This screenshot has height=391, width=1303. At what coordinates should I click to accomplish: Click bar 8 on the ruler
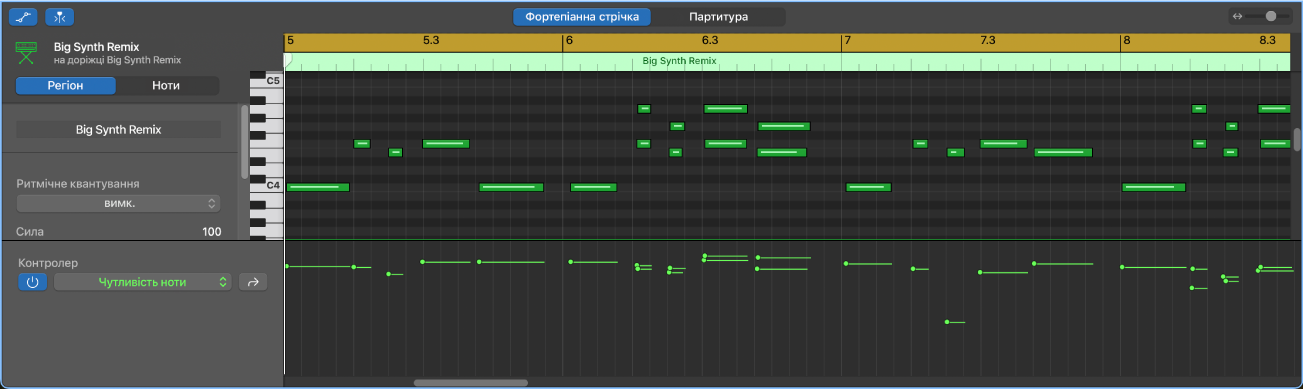click(x=1126, y=41)
